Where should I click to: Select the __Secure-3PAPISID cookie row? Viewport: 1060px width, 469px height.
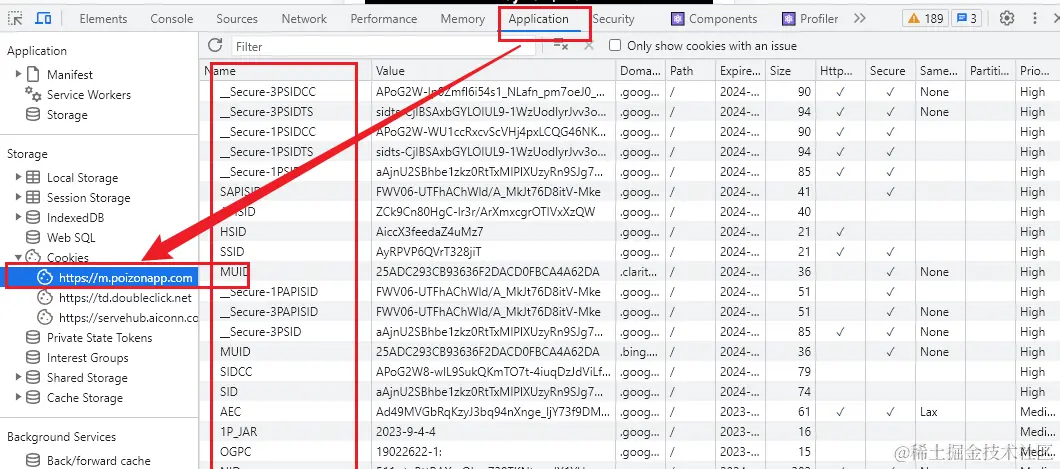point(629,312)
